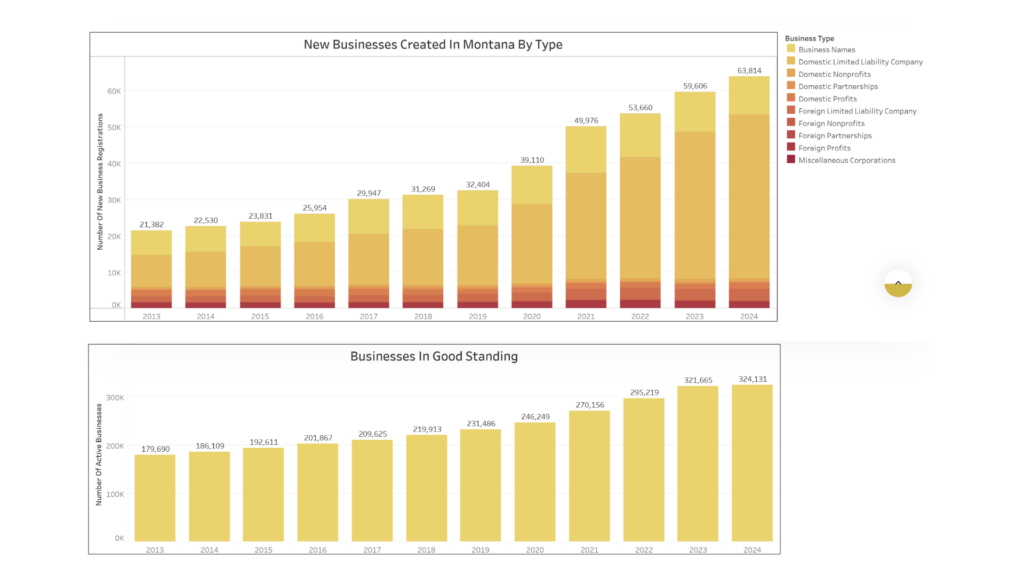The width and height of the screenshot is (1024, 576).
Task: Click the Domestic Nonprofits legend swatch
Action: click(x=791, y=74)
